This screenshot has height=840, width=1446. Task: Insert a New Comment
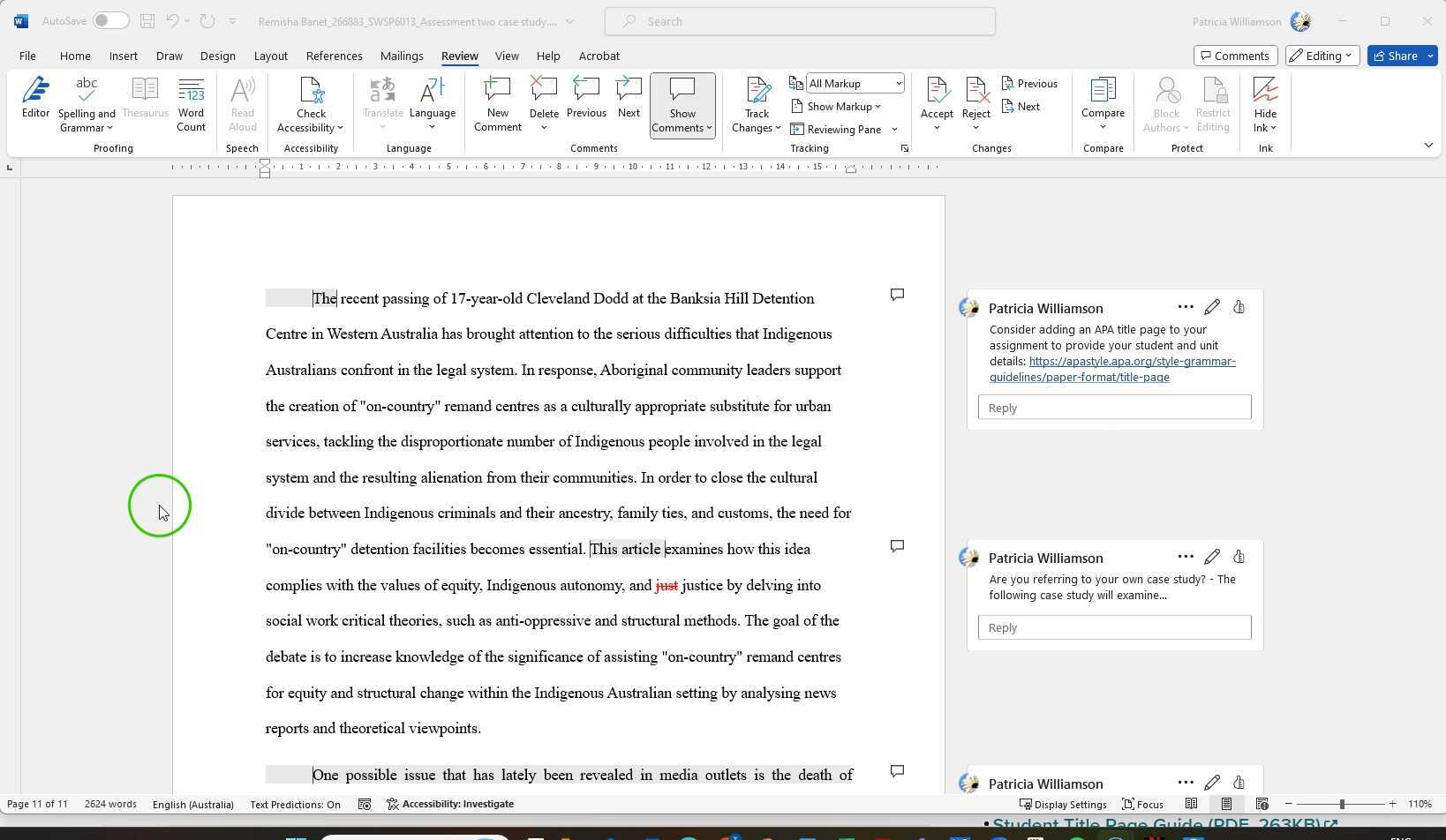[497, 104]
